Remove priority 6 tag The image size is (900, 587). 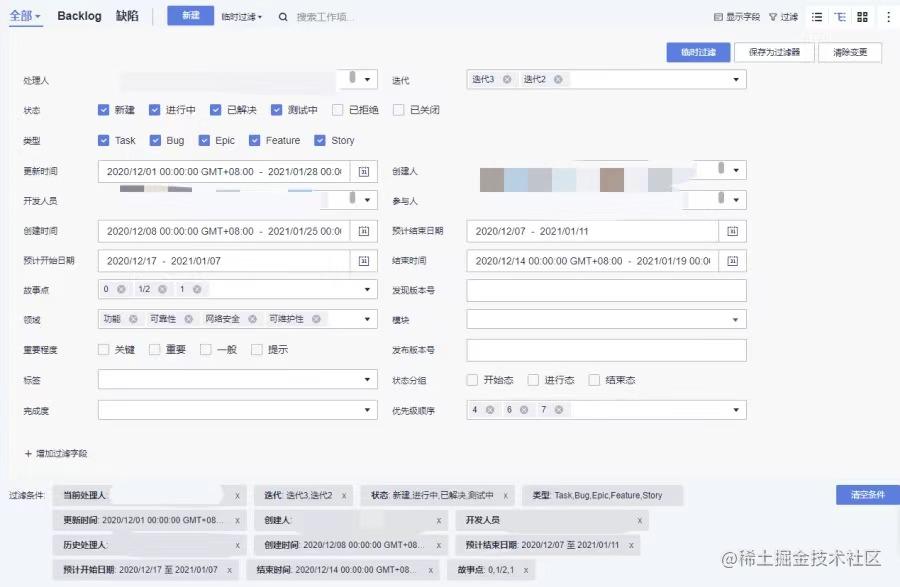524,410
